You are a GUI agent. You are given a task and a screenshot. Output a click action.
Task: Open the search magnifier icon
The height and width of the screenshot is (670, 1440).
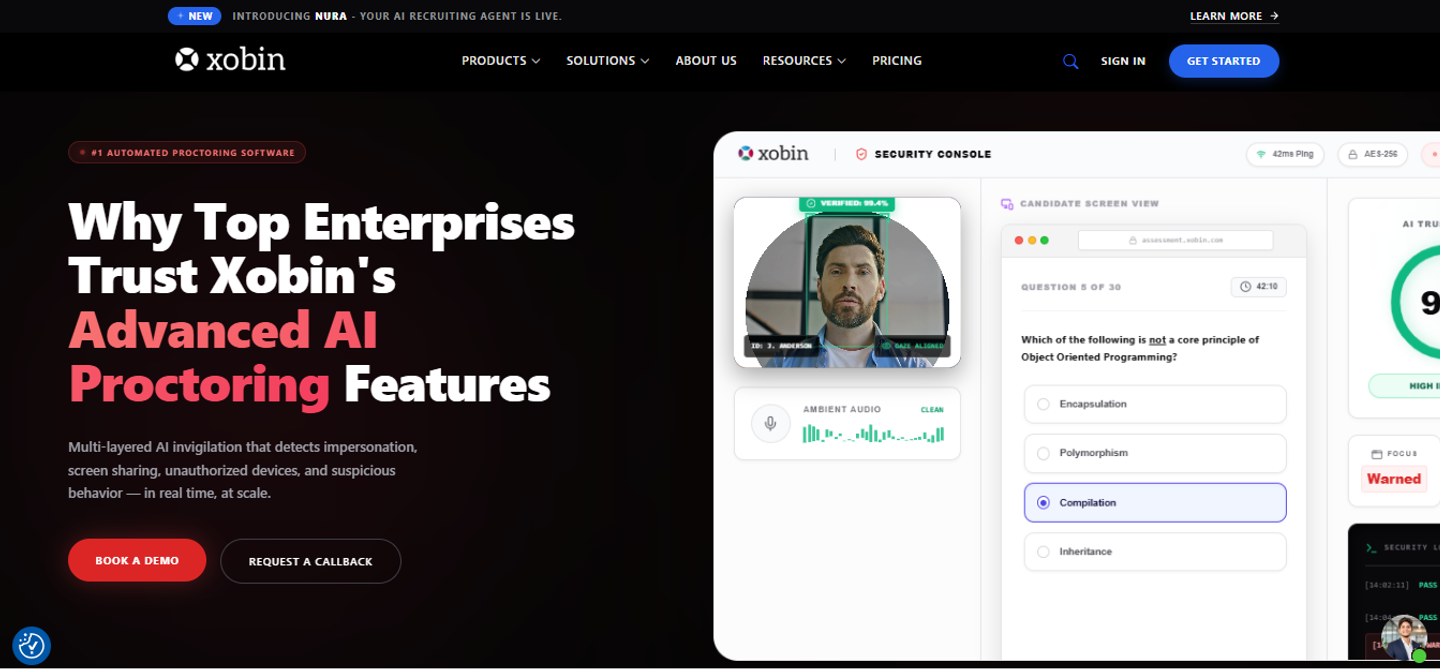pos(1070,61)
